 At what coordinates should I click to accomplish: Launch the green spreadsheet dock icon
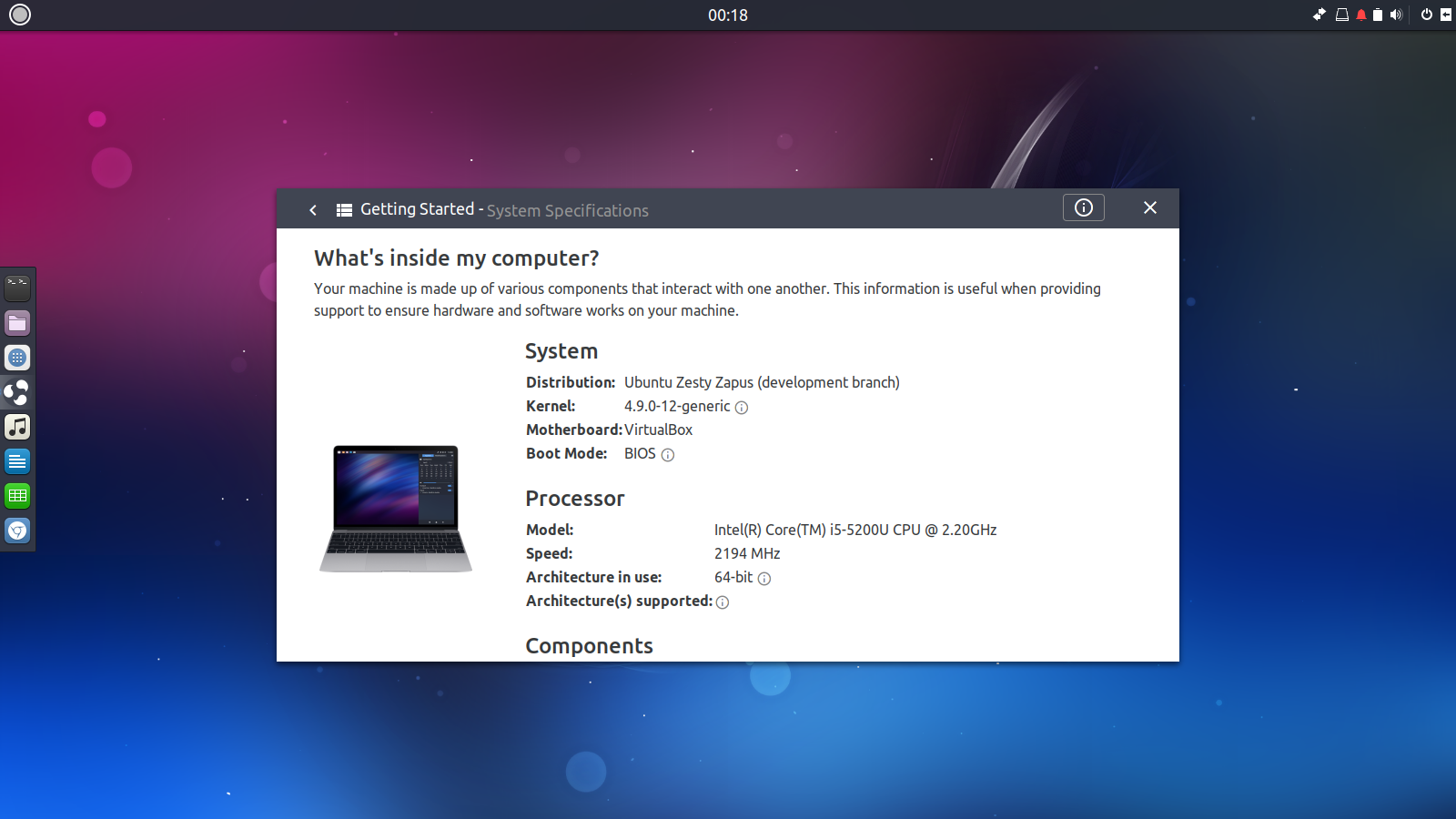[x=17, y=496]
